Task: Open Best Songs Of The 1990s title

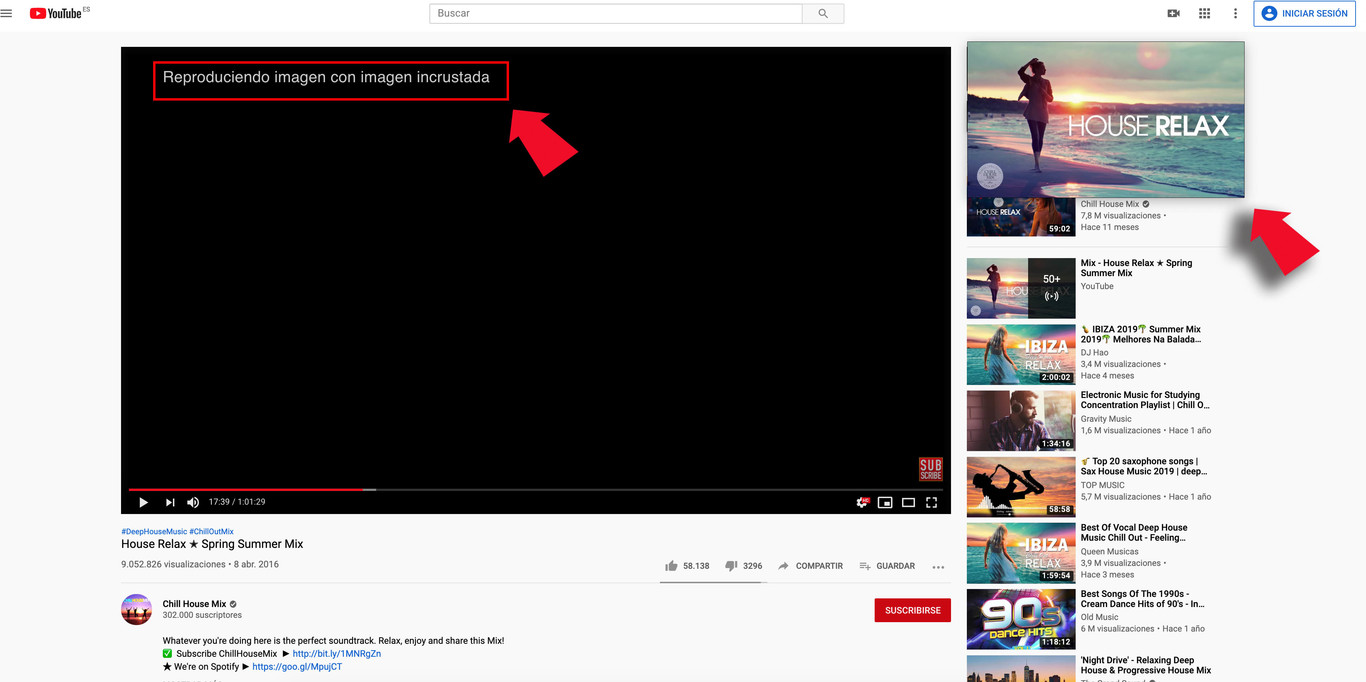Action: (1142, 598)
